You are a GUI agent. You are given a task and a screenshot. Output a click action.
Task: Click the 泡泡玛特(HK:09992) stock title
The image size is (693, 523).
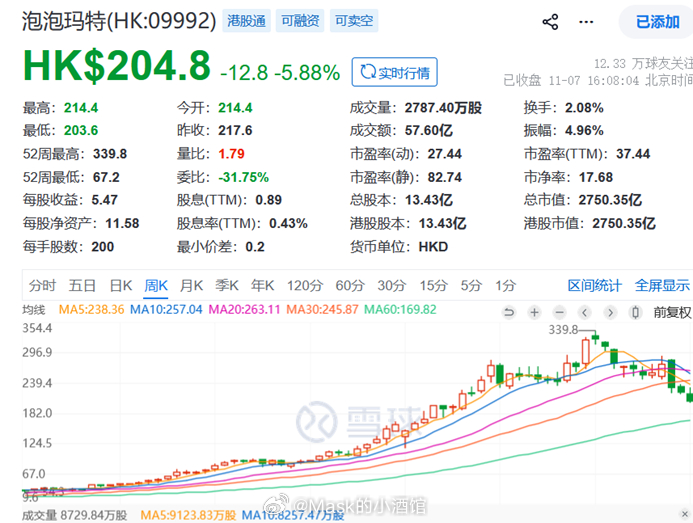119,21
